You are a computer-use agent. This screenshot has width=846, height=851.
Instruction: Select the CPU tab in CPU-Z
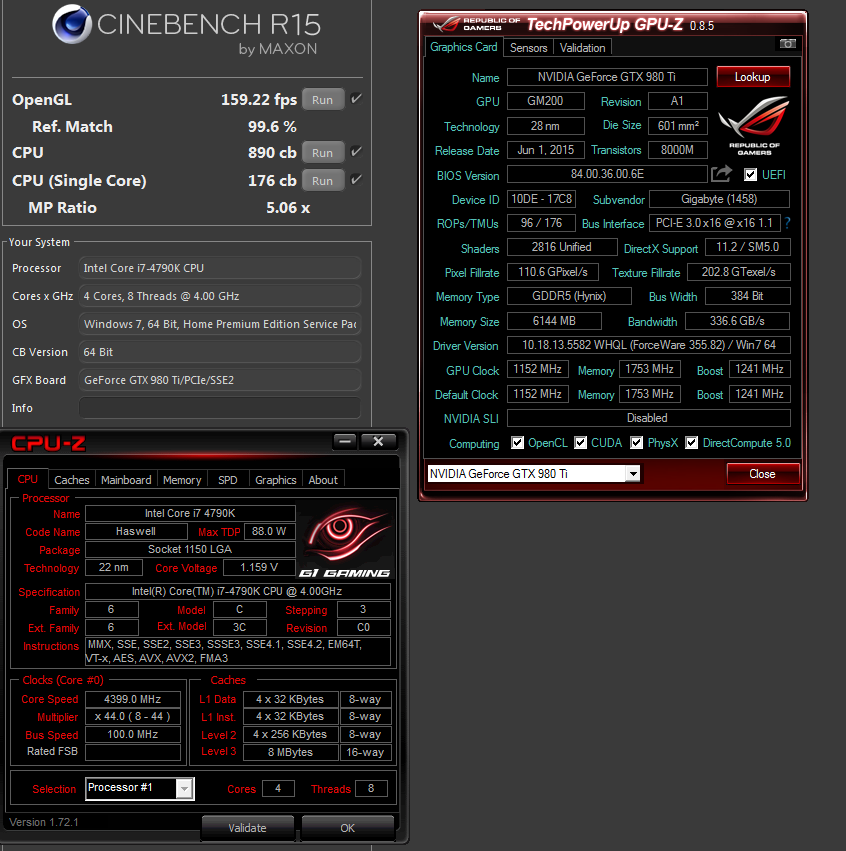[28, 479]
